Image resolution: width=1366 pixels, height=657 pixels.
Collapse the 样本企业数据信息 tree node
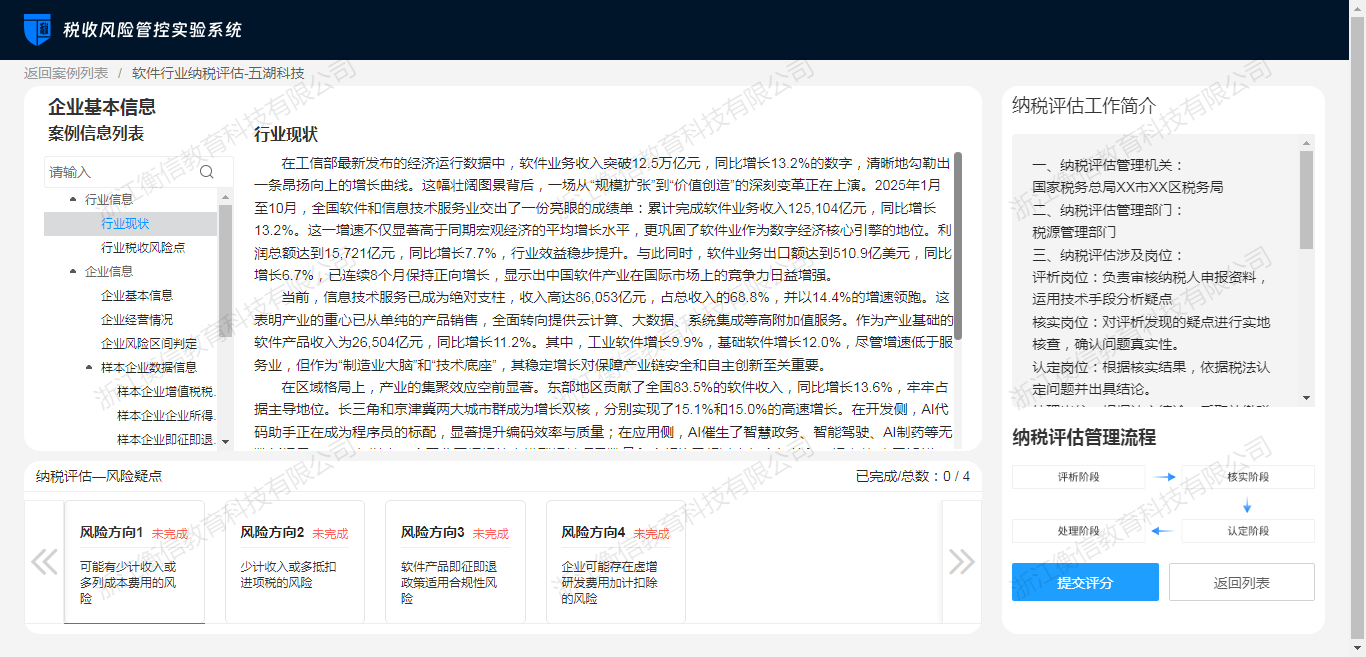coord(89,368)
